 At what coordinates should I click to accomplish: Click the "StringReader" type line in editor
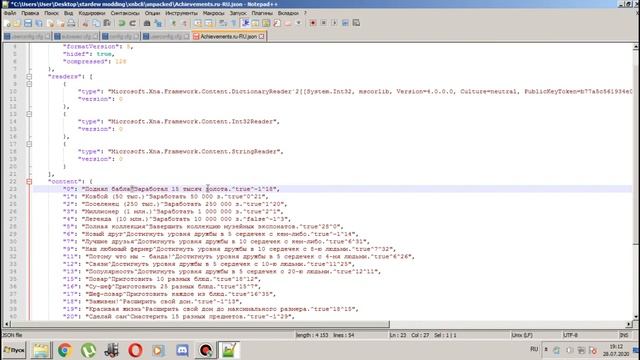180,151
